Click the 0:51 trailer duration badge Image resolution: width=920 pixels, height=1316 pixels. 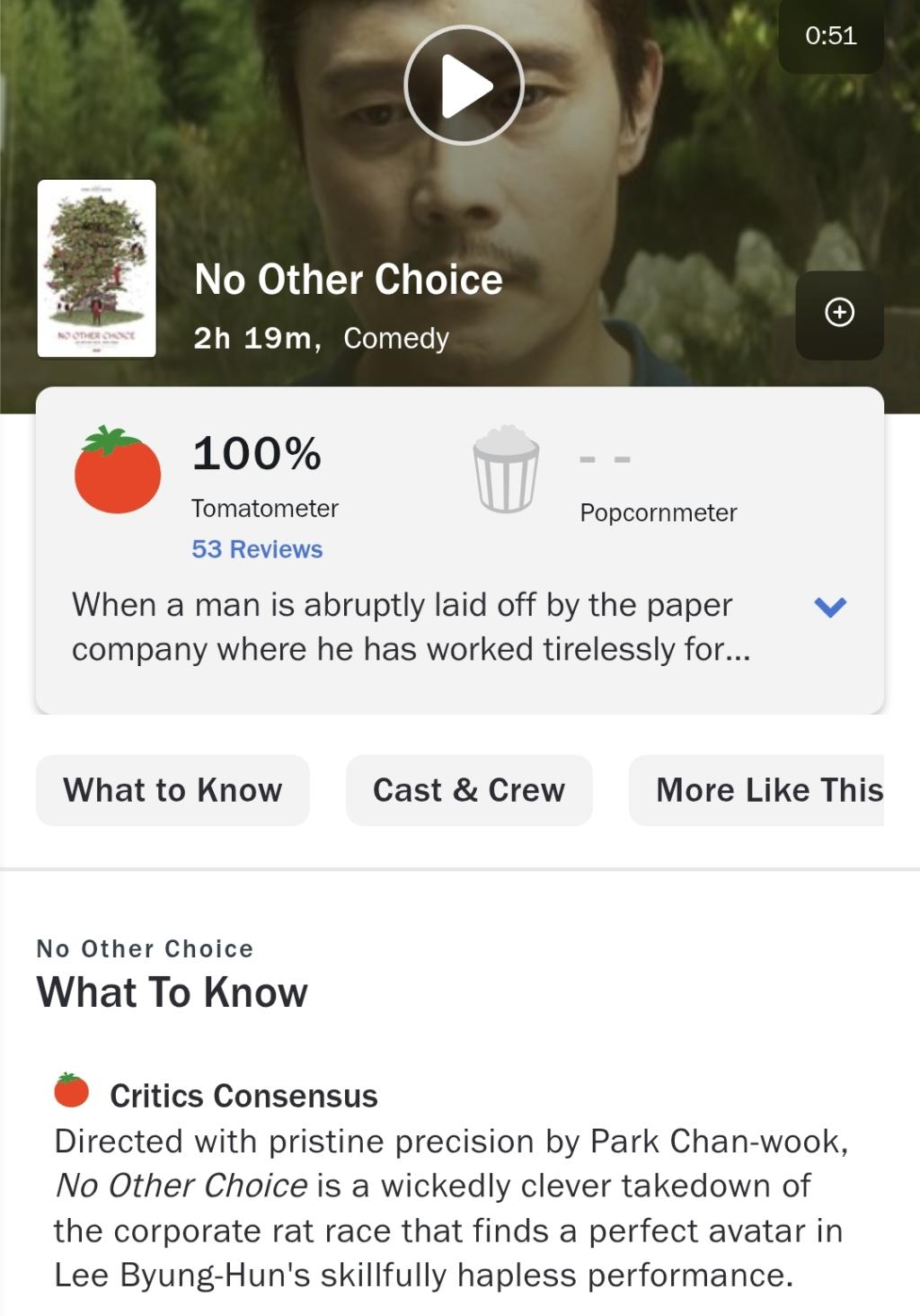[x=830, y=36]
